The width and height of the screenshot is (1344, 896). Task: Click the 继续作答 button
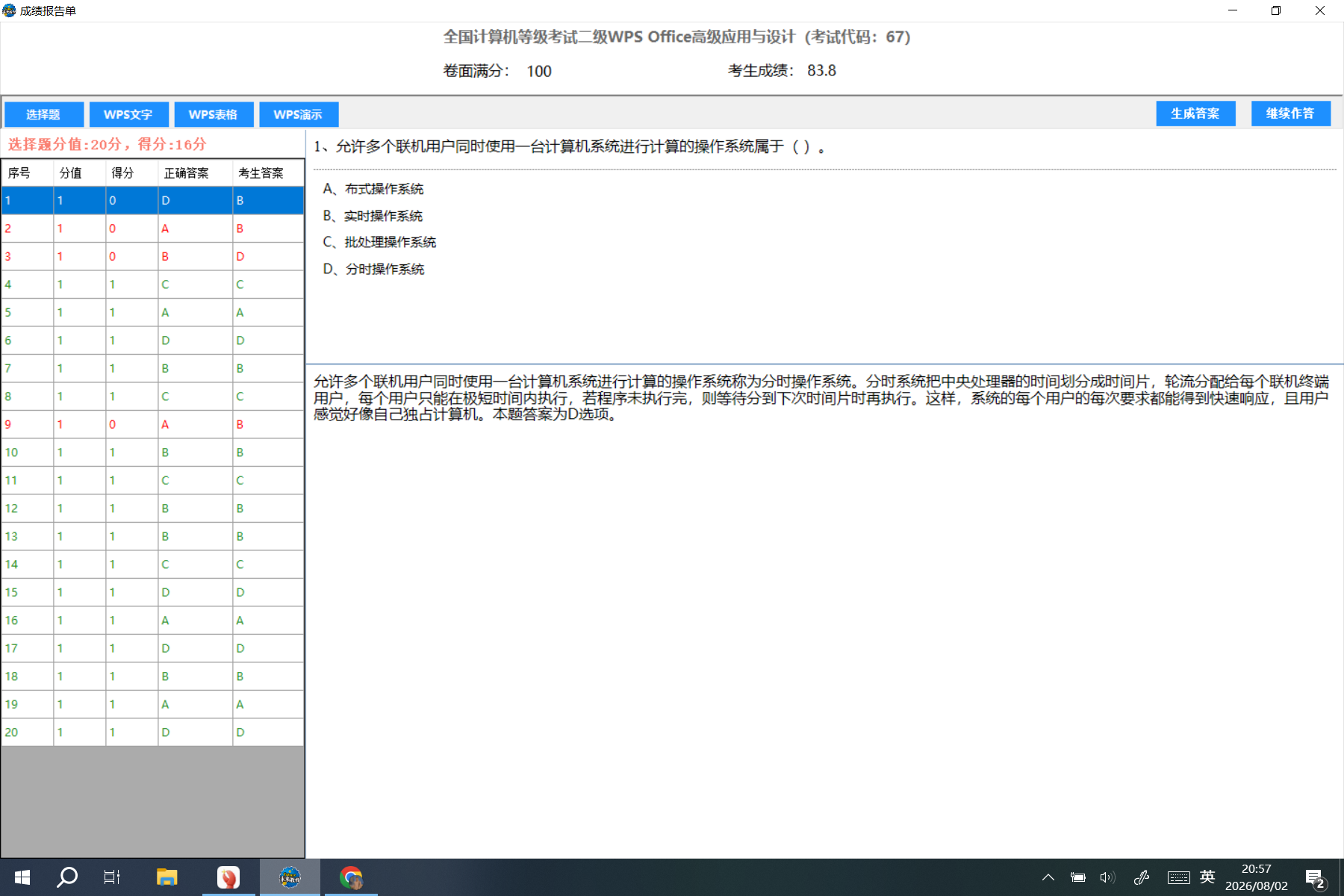pos(1291,113)
